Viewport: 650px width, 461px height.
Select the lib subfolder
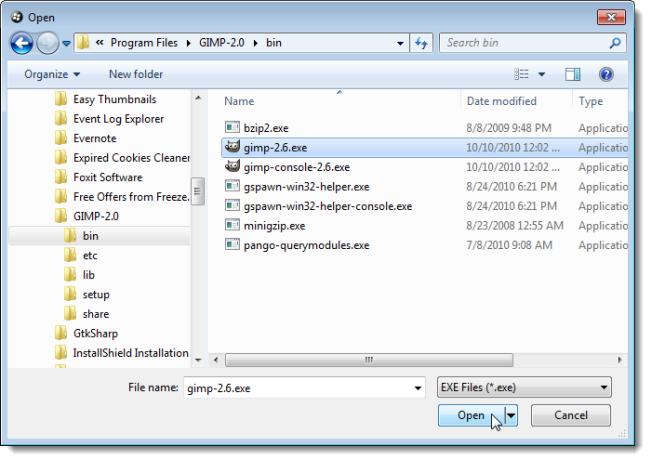point(88,275)
